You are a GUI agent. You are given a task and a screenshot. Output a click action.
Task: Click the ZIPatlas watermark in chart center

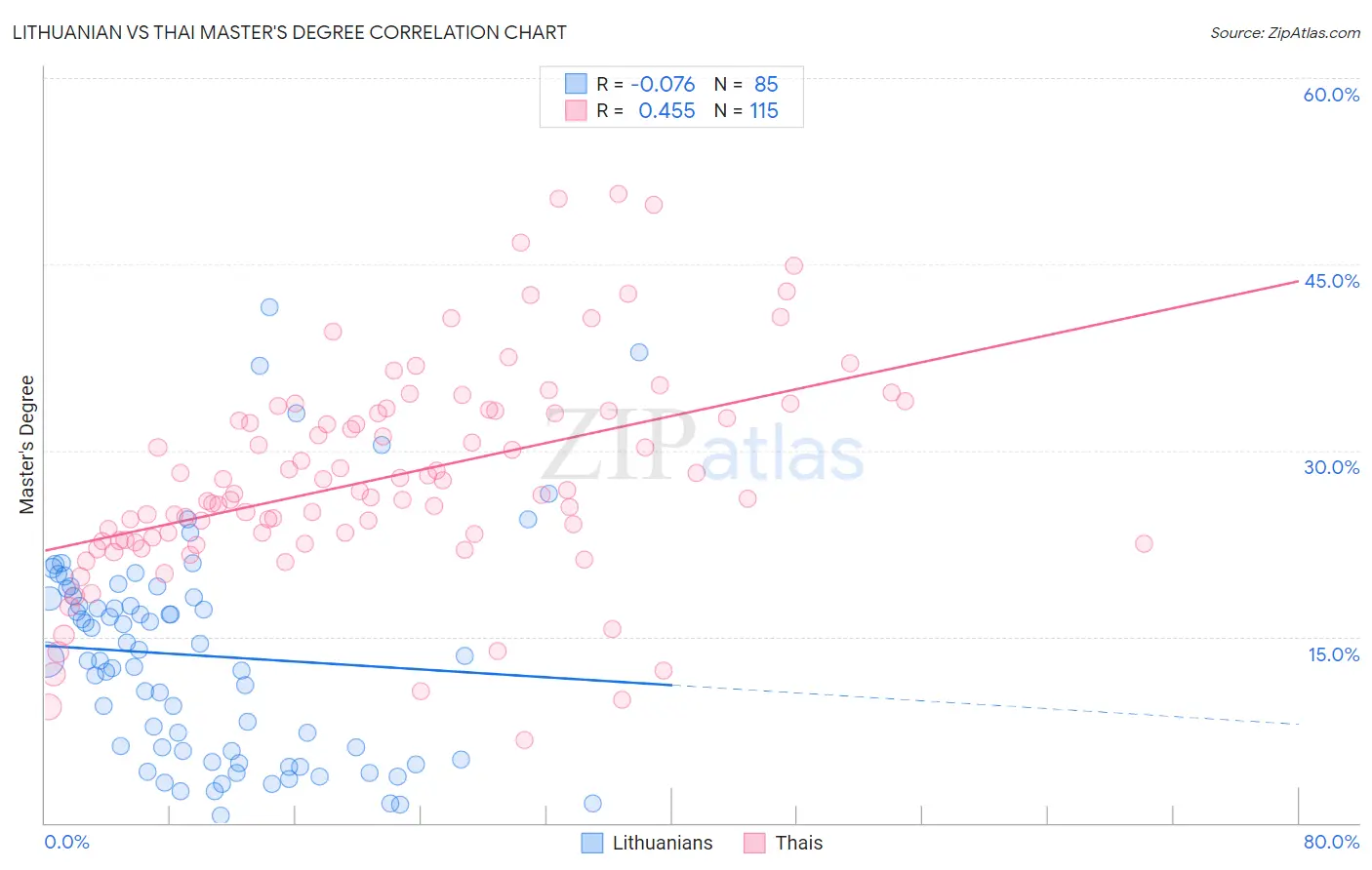[x=703, y=447]
